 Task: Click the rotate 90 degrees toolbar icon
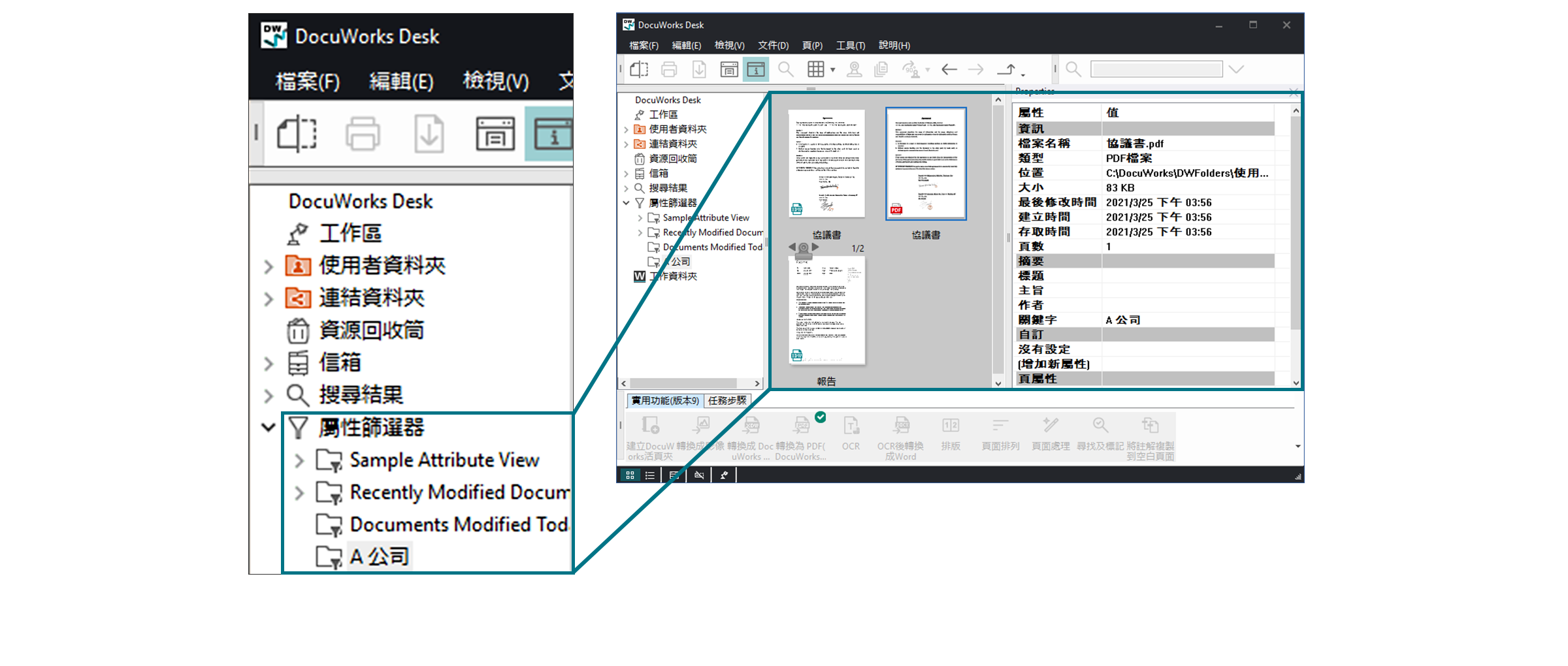pyautogui.click(x=910, y=69)
